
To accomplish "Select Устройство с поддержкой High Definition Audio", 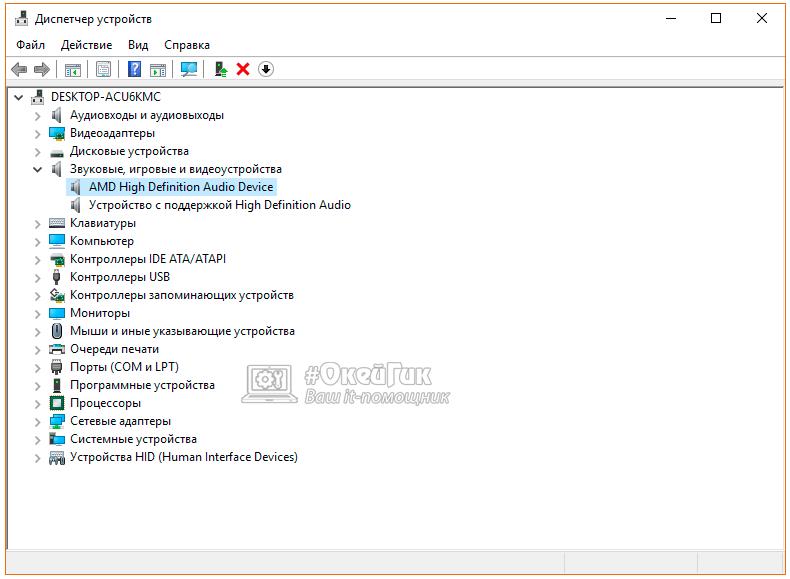I will pos(219,205).
